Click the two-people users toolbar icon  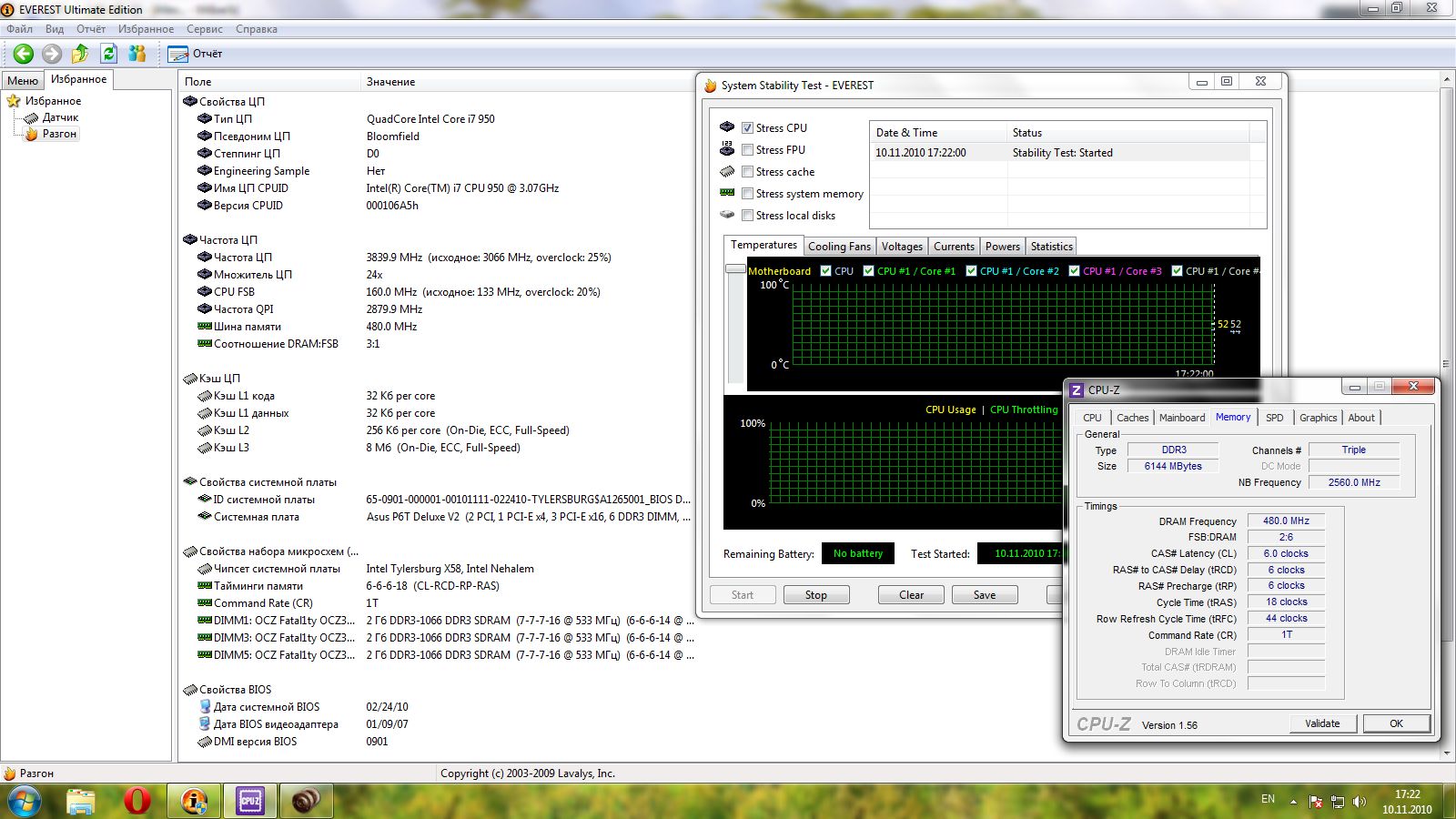pyautogui.click(x=137, y=54)
